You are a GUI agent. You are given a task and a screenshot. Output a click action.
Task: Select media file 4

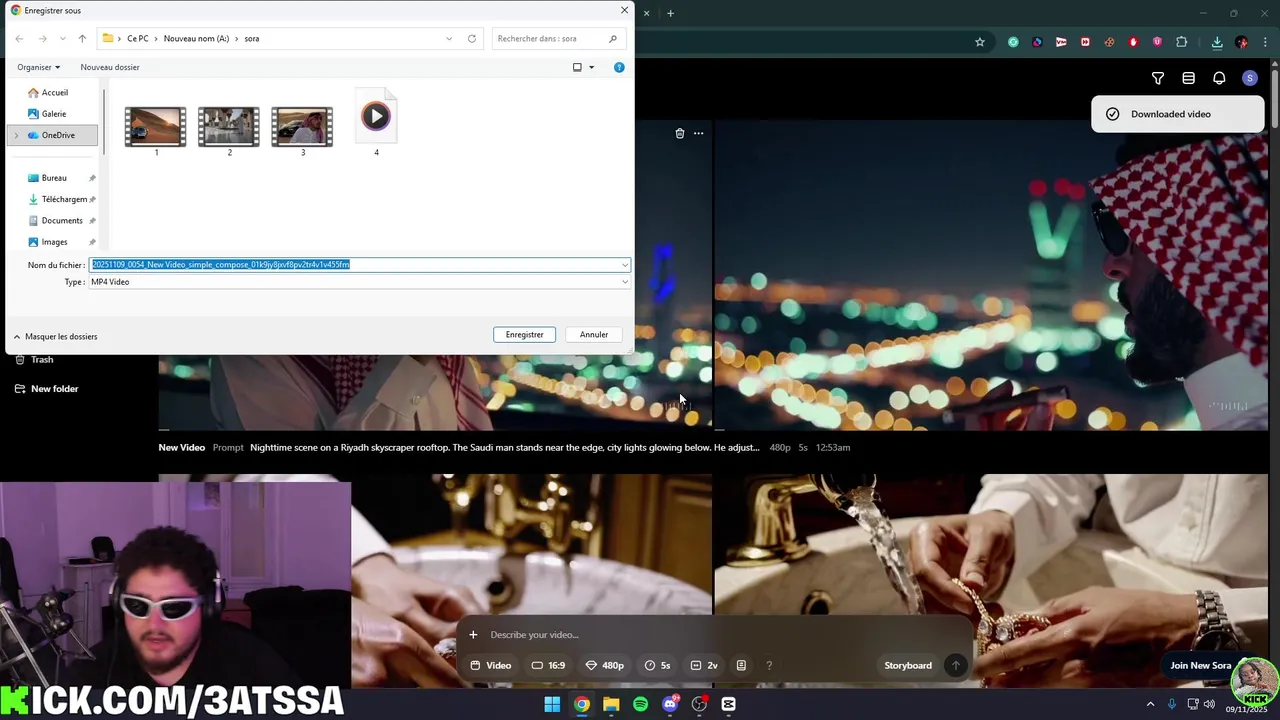[376, 118]
